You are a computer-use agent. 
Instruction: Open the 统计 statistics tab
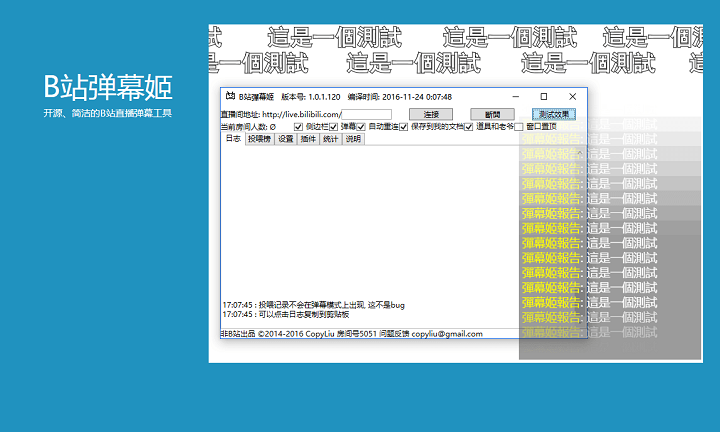point(331,139)
